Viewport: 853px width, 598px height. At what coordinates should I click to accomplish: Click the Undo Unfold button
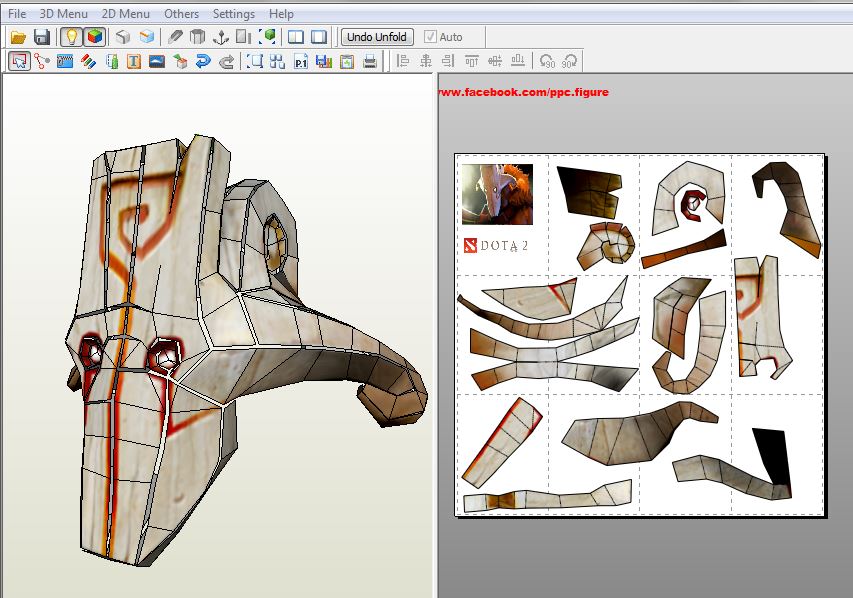point(377,37)
